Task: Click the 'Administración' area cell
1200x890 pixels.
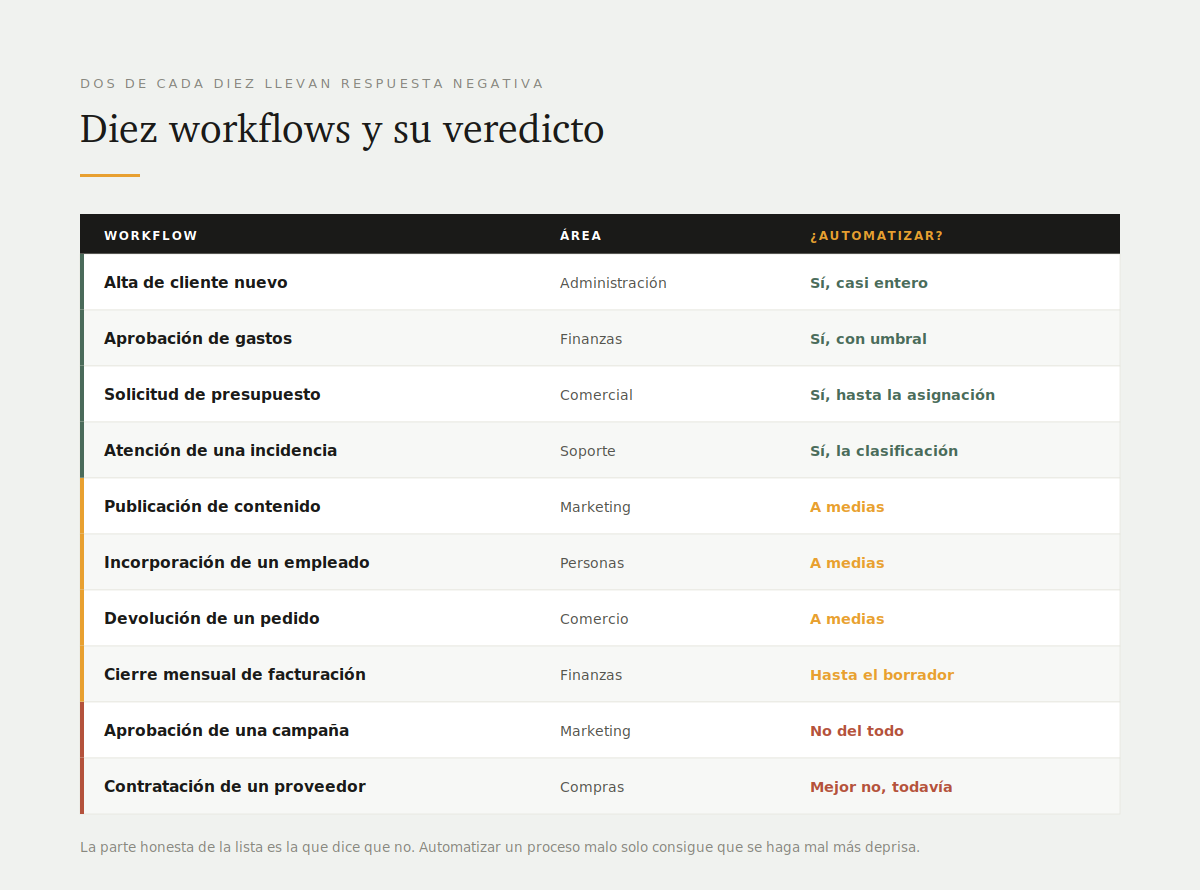Action: (x=613, y=283)
